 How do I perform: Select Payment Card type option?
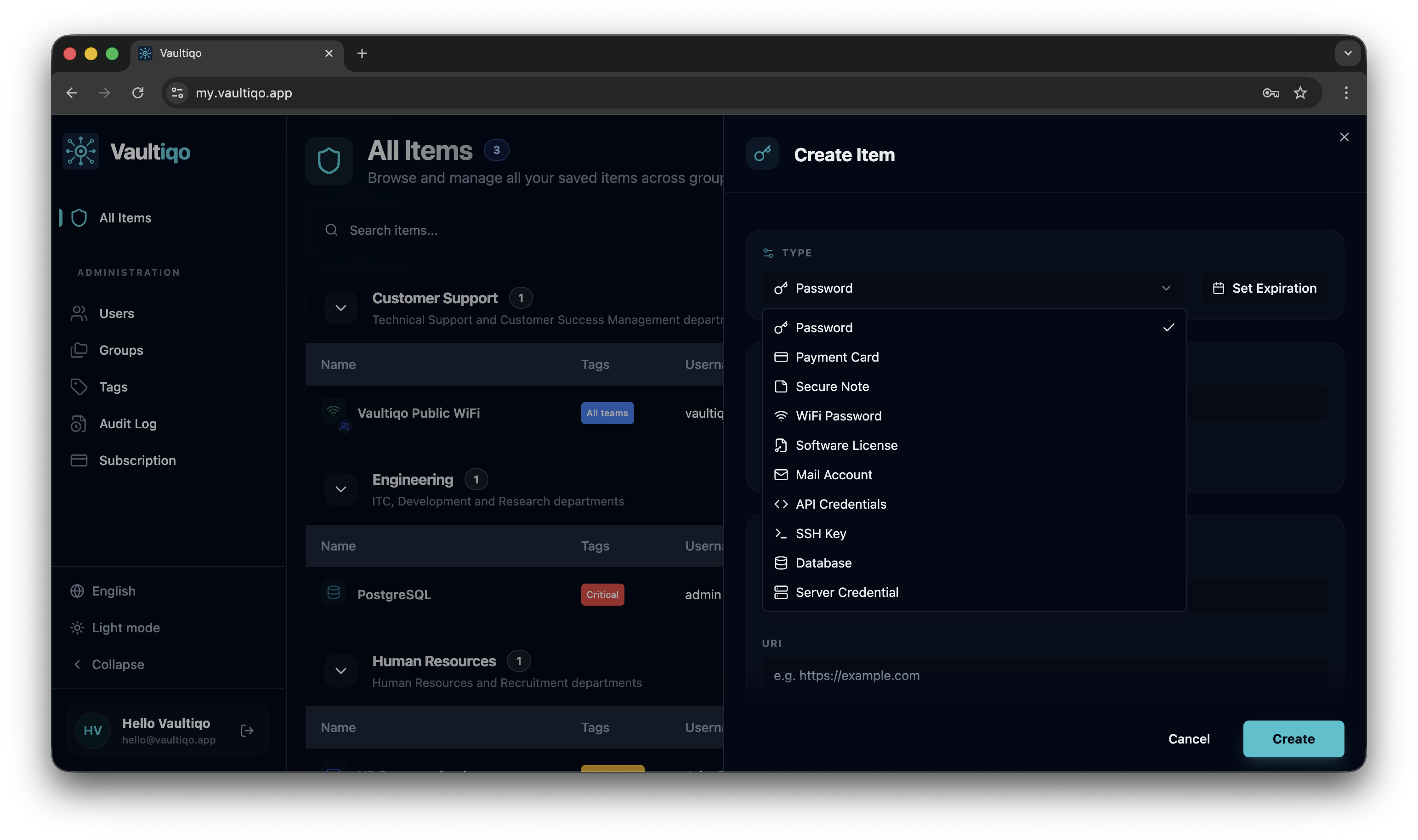point(974,357)
